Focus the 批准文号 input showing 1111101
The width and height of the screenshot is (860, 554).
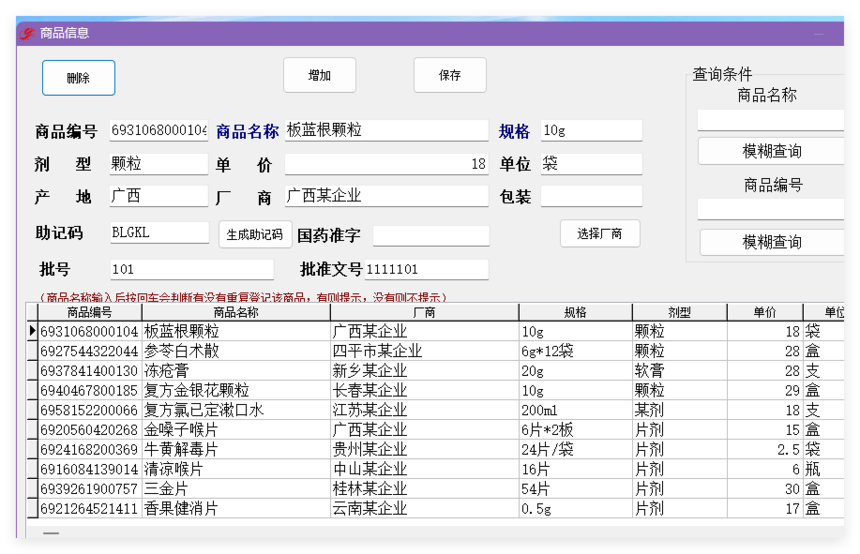tap(426, 269)
